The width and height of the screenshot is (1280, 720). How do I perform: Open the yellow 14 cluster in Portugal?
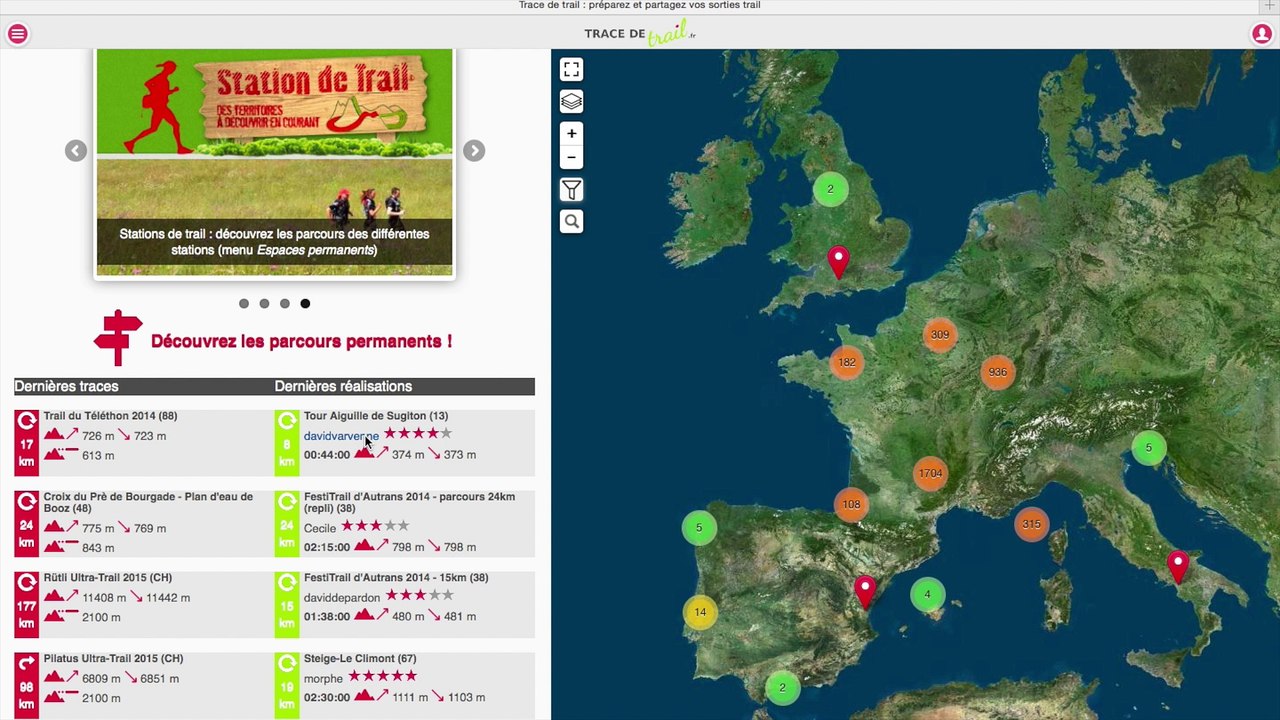click(x=700, y=612)
